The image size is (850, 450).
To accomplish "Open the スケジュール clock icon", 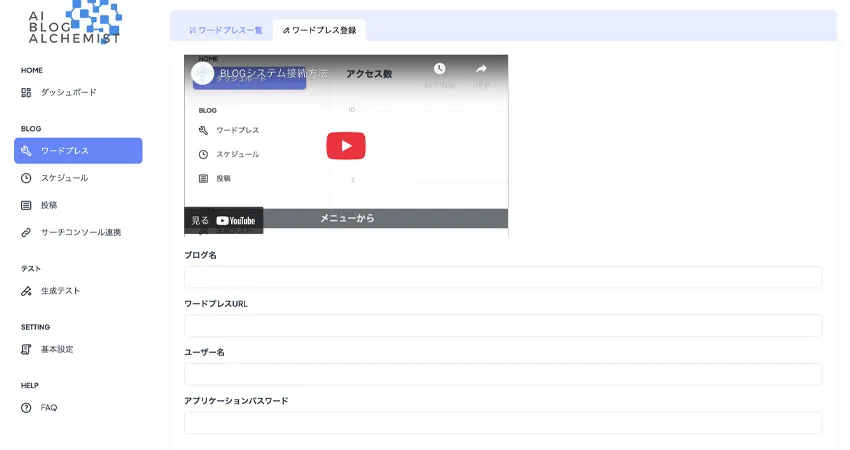I will [27, 178].
